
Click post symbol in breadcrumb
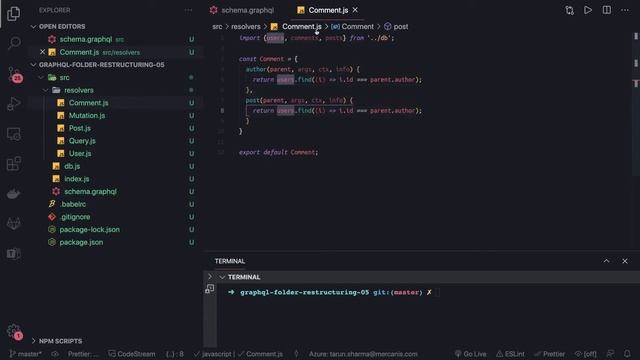click(396, 27)
